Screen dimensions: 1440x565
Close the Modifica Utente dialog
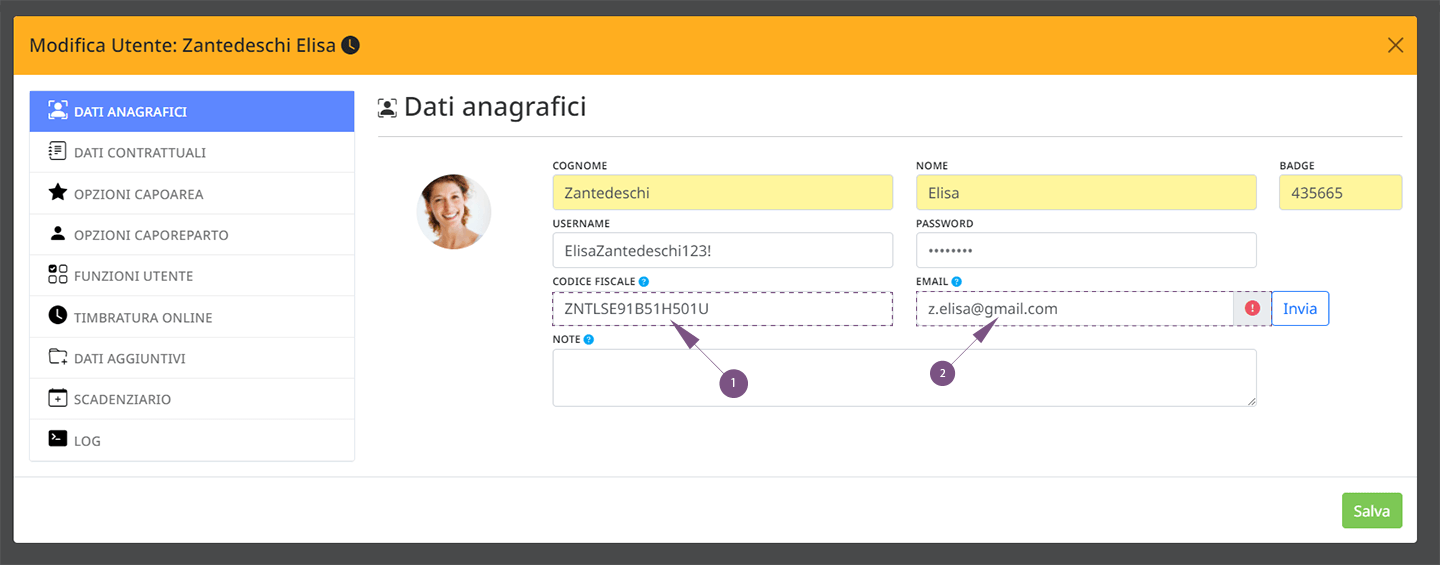1396,45
